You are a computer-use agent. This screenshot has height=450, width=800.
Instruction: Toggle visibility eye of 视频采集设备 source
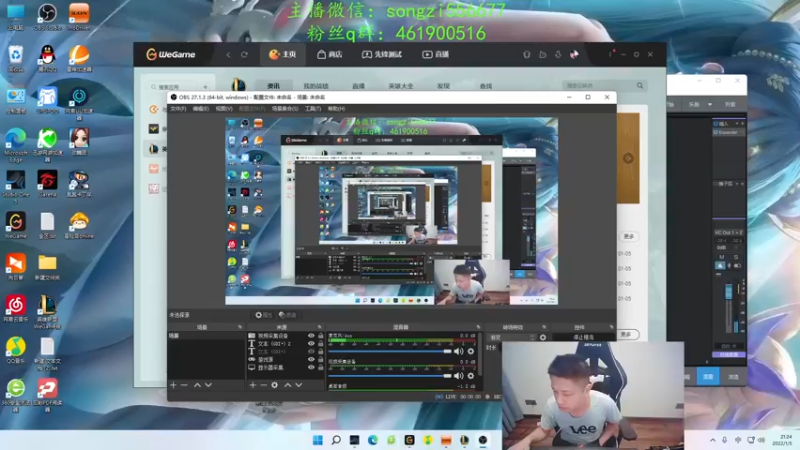point(311,336)
